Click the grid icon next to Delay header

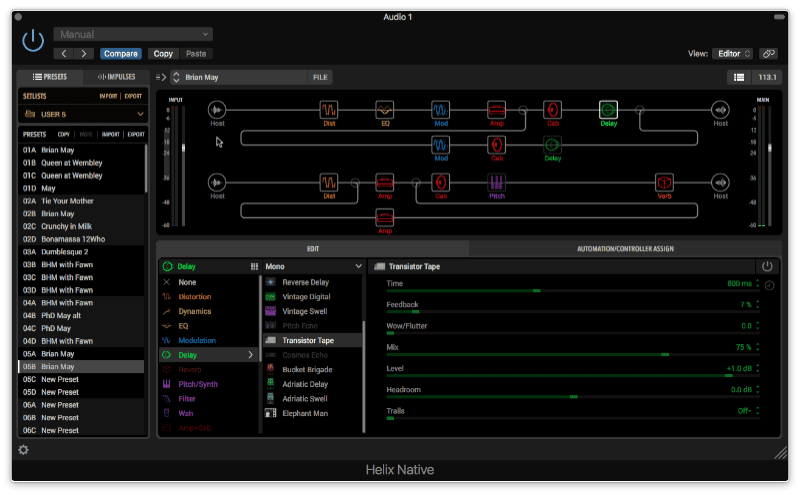pos(254,266)
